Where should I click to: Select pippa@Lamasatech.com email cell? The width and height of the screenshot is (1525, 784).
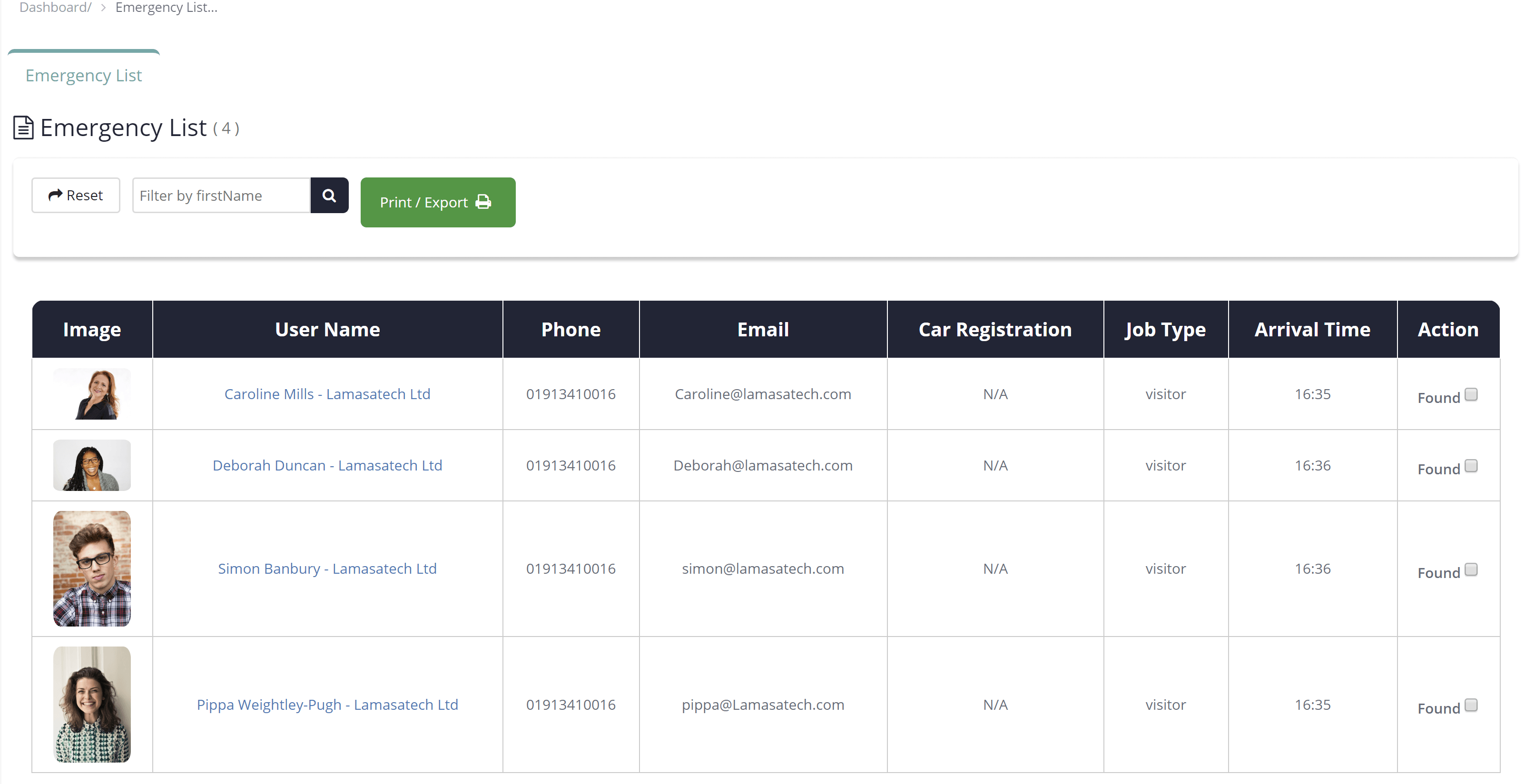pyautogui.click(x=763, y=705)
